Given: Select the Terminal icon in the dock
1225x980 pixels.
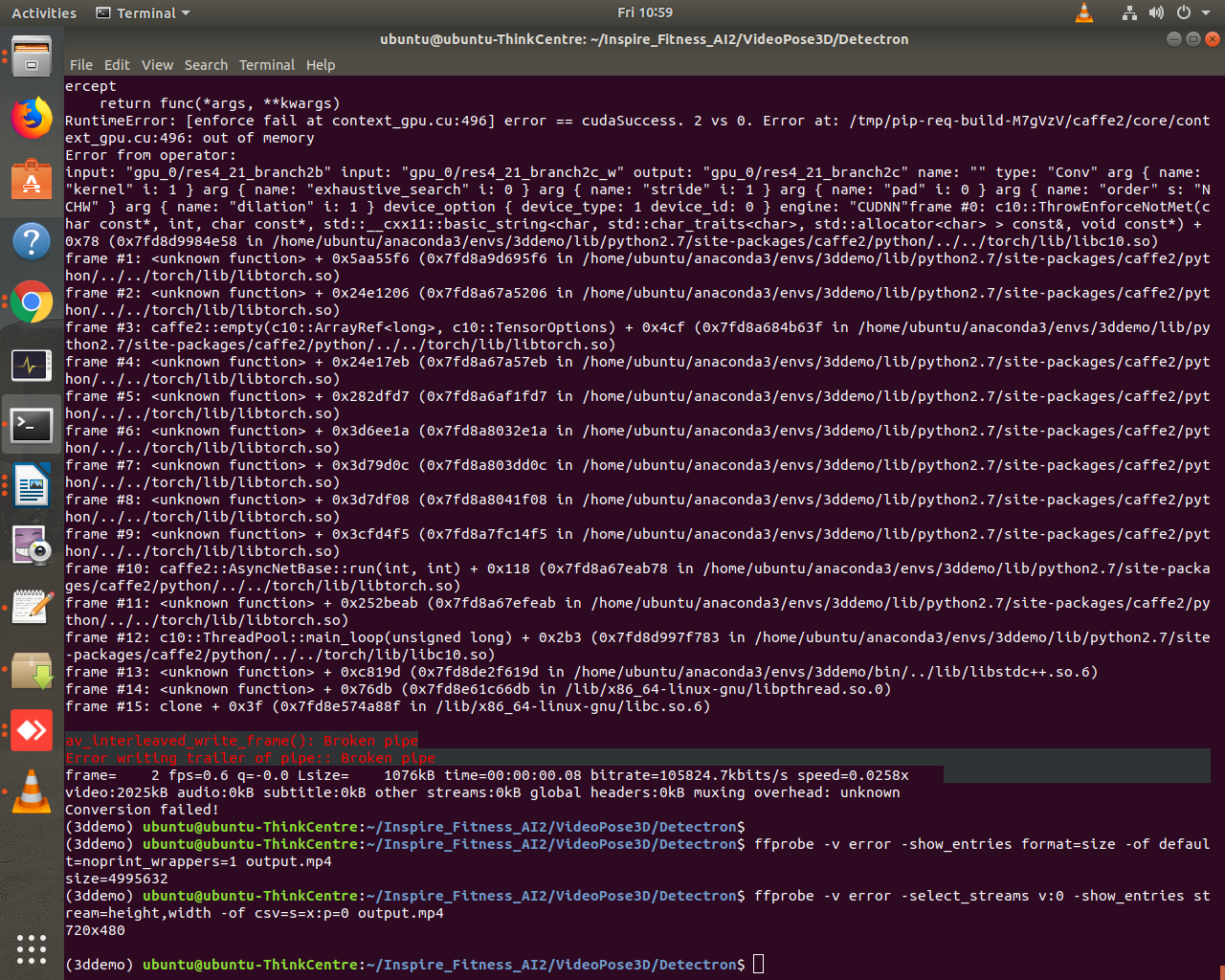Looking at the screenshot, I should [x=32, y=425].
